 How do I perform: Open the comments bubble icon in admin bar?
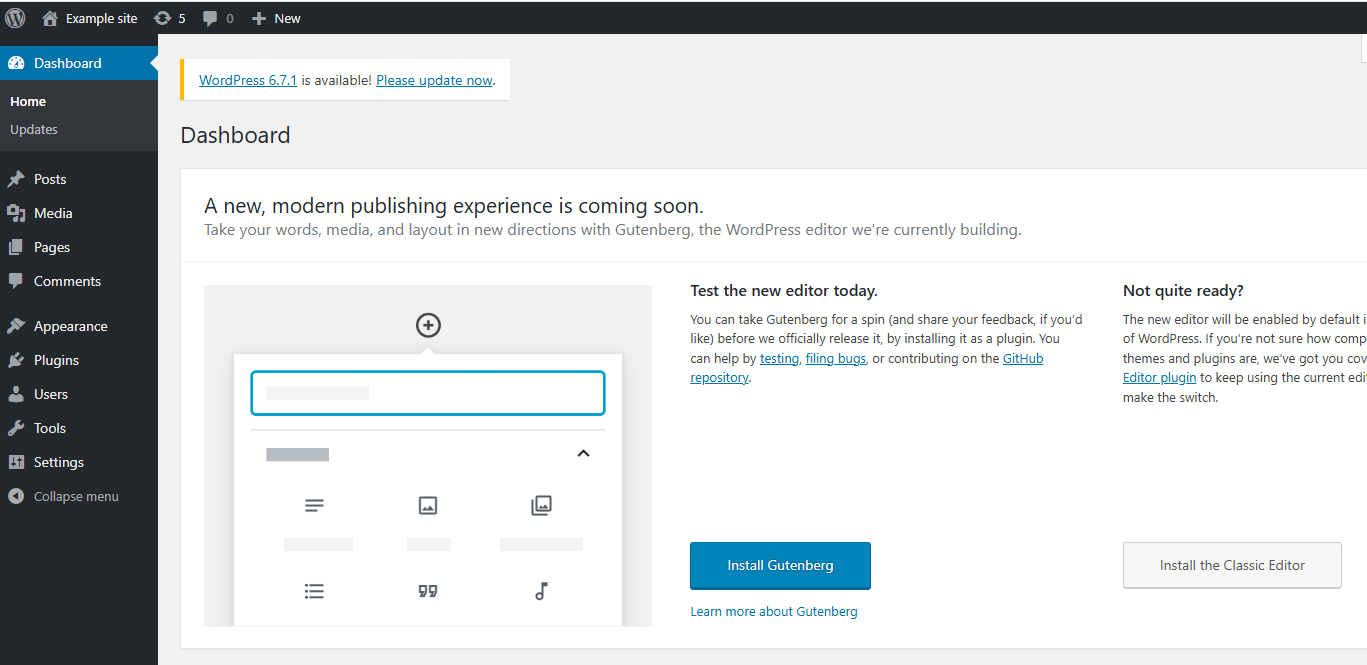coord(217,18)
